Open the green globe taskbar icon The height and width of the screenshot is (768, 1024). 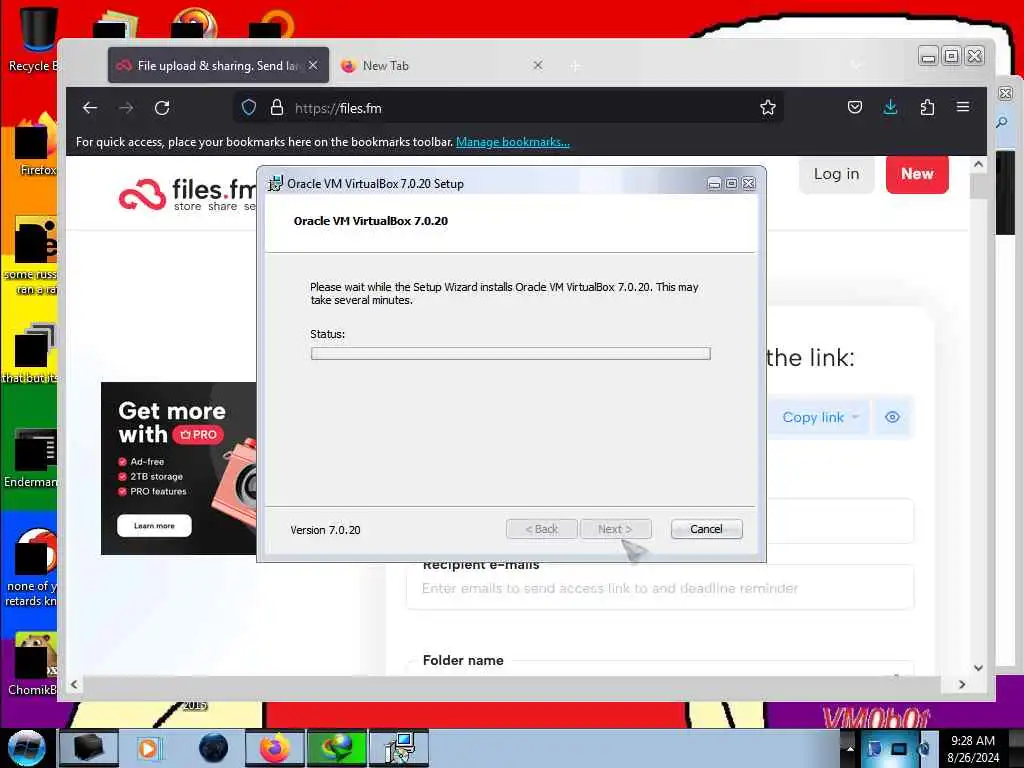tap(337, 748)
